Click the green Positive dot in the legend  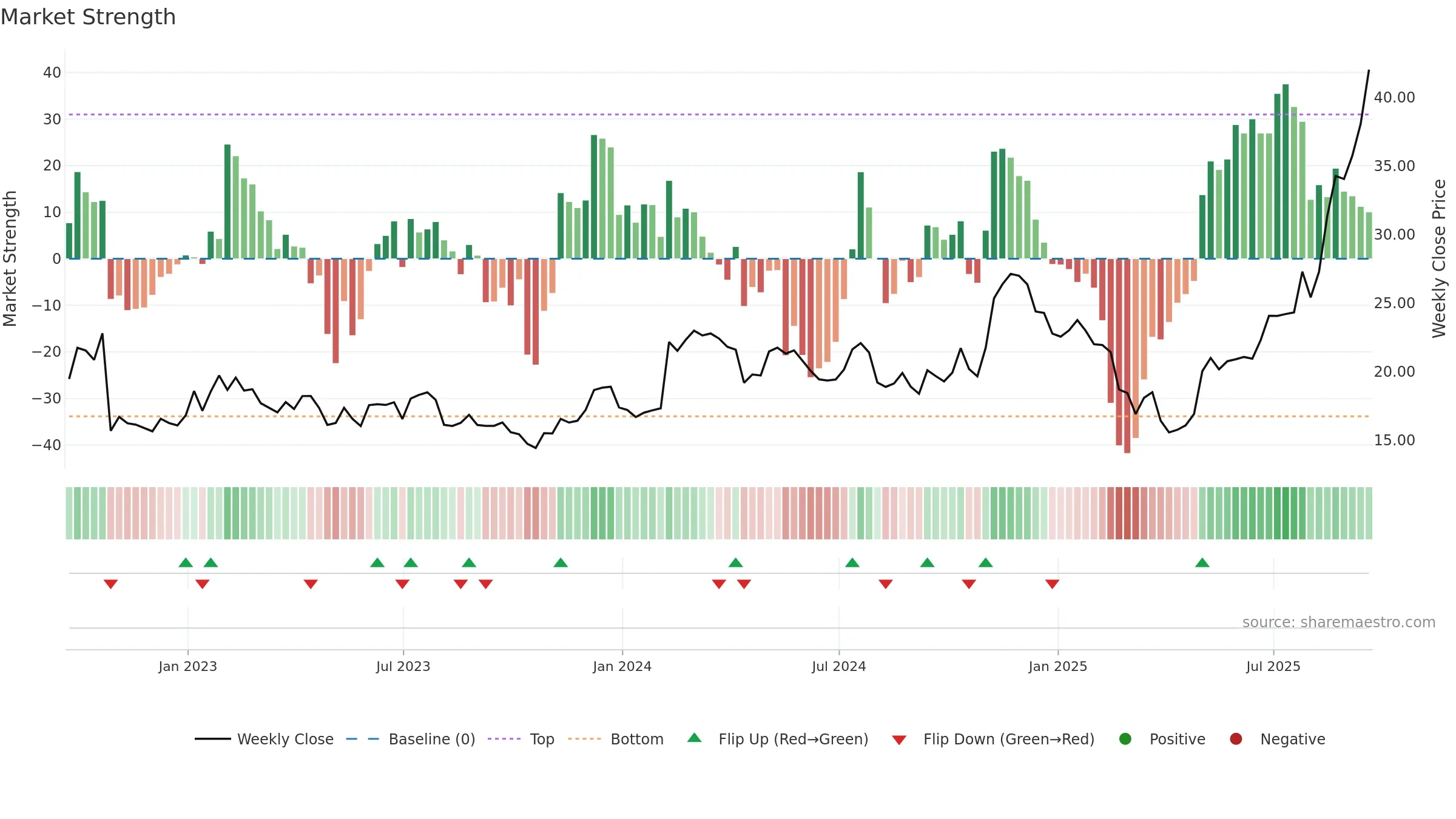[x=1125, y=739]
